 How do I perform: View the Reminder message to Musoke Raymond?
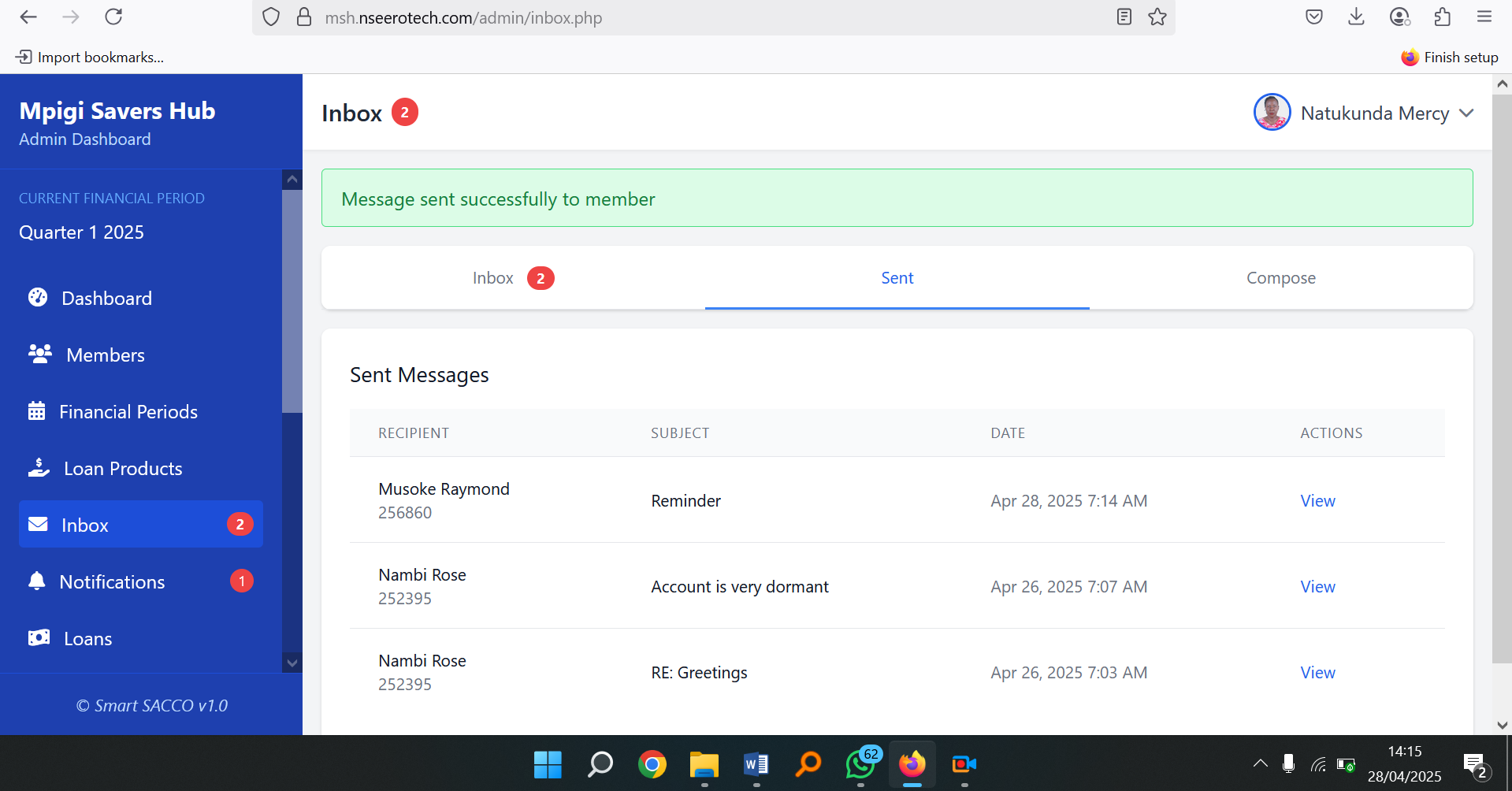pyautogui.click(x=1317, y=501)
